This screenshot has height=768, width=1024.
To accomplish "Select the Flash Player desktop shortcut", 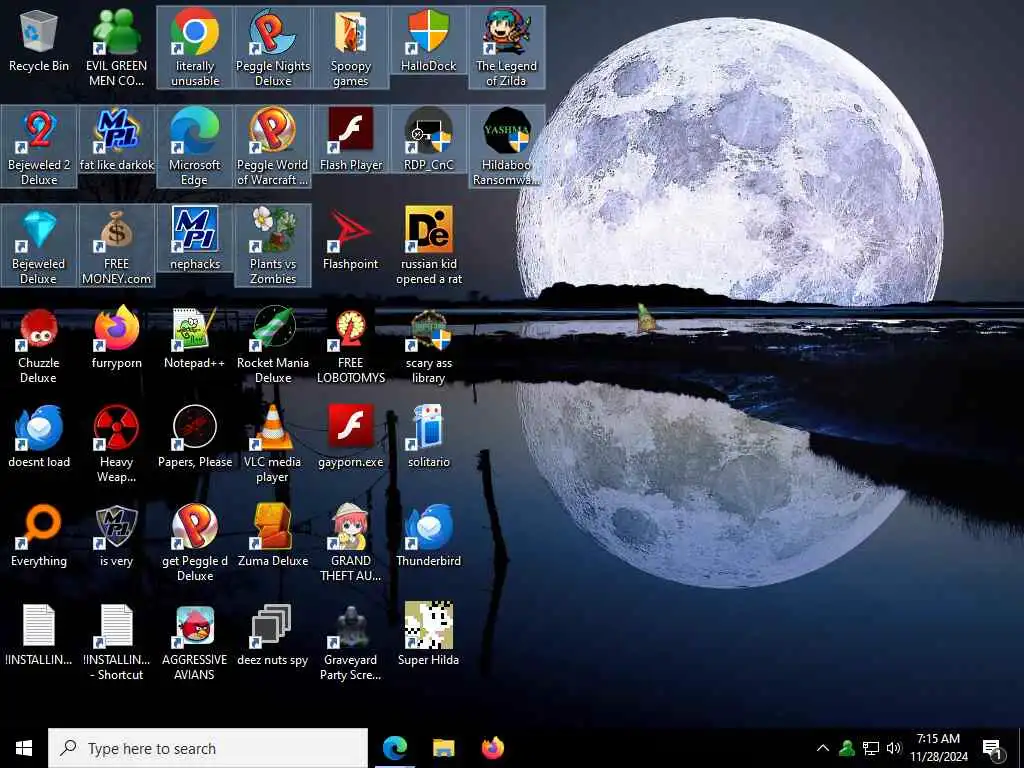I will coord(351,138).
